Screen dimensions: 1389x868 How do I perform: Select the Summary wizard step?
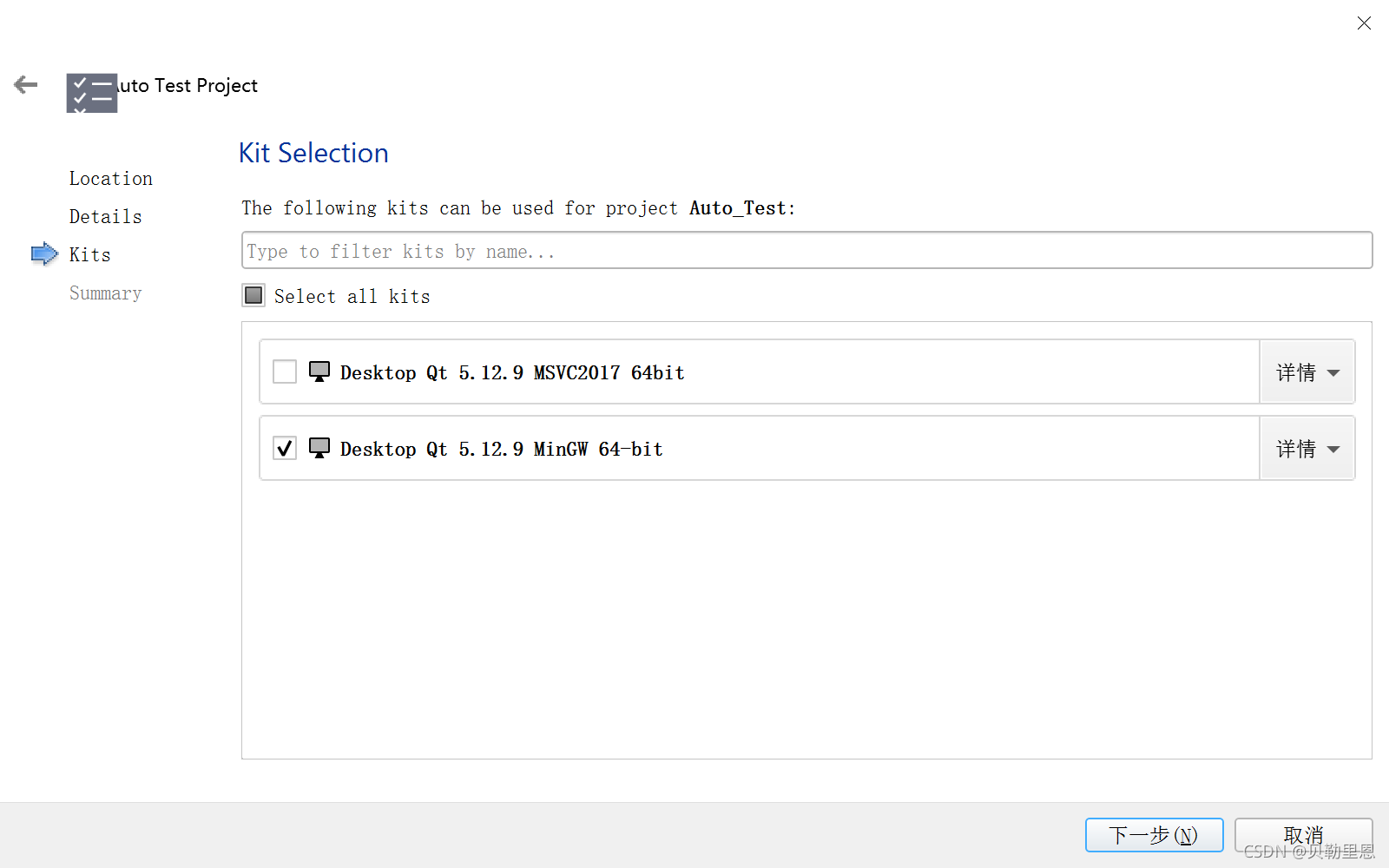tap(106, 293)
